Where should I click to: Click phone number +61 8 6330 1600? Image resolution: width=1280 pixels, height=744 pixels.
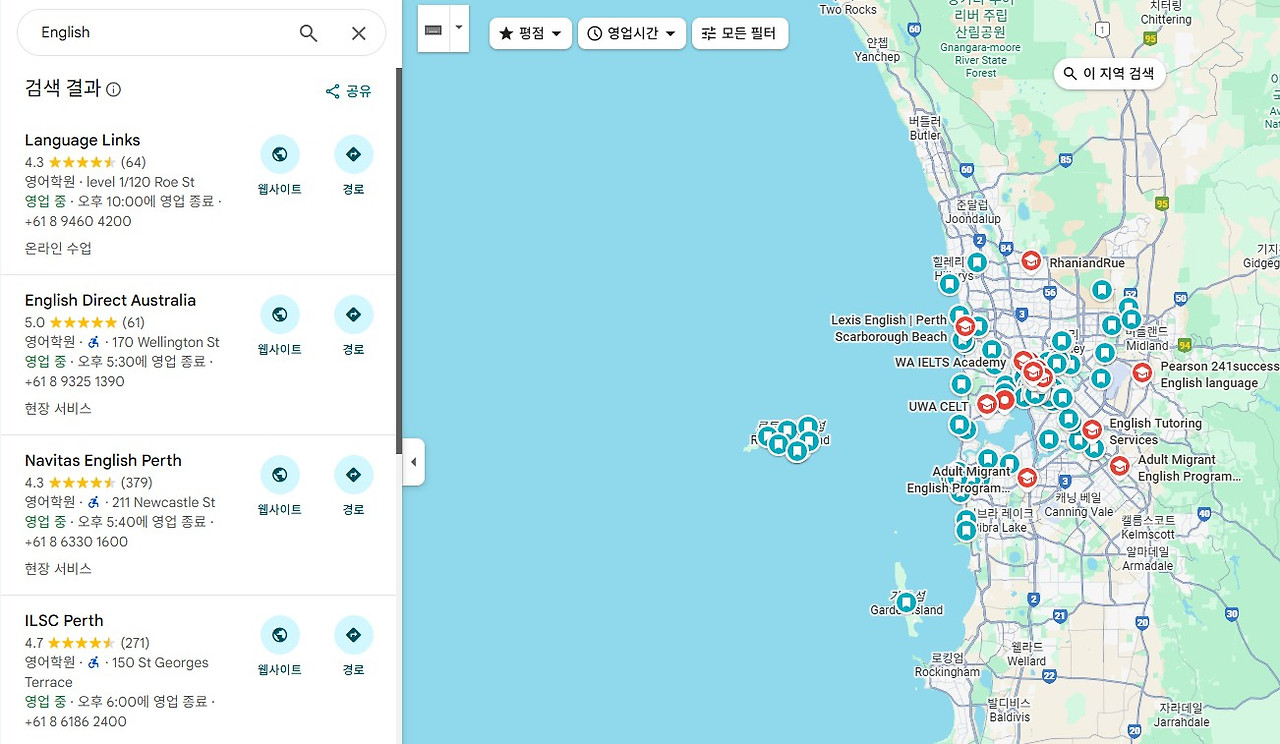click(x=76, y=541)
